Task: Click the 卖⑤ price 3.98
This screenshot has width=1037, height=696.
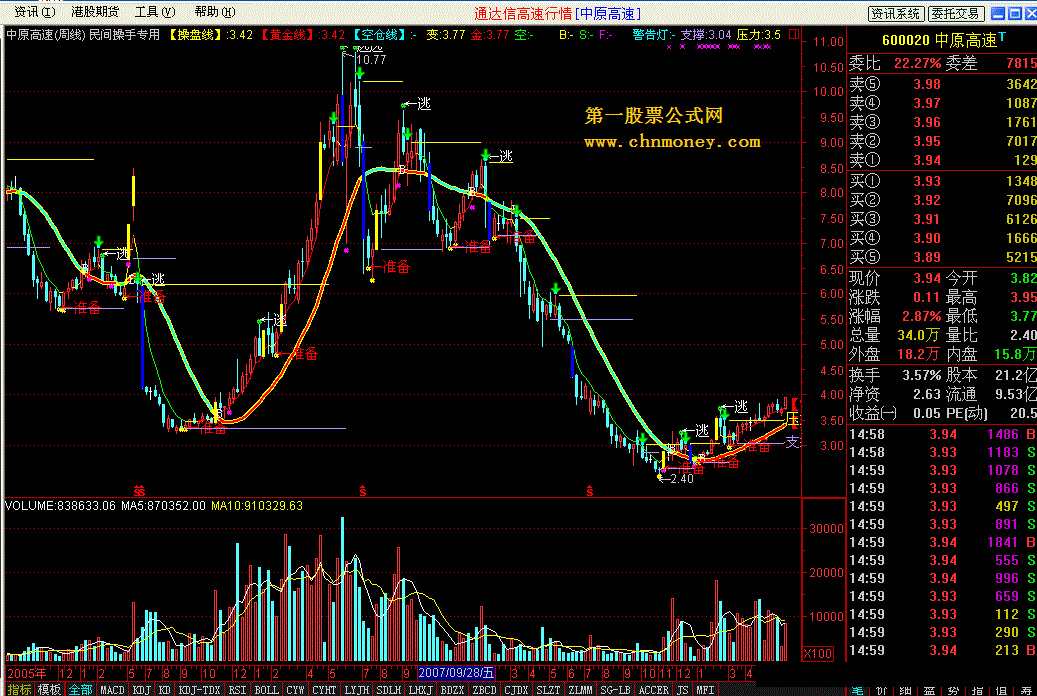Action: tap(927, 84)
